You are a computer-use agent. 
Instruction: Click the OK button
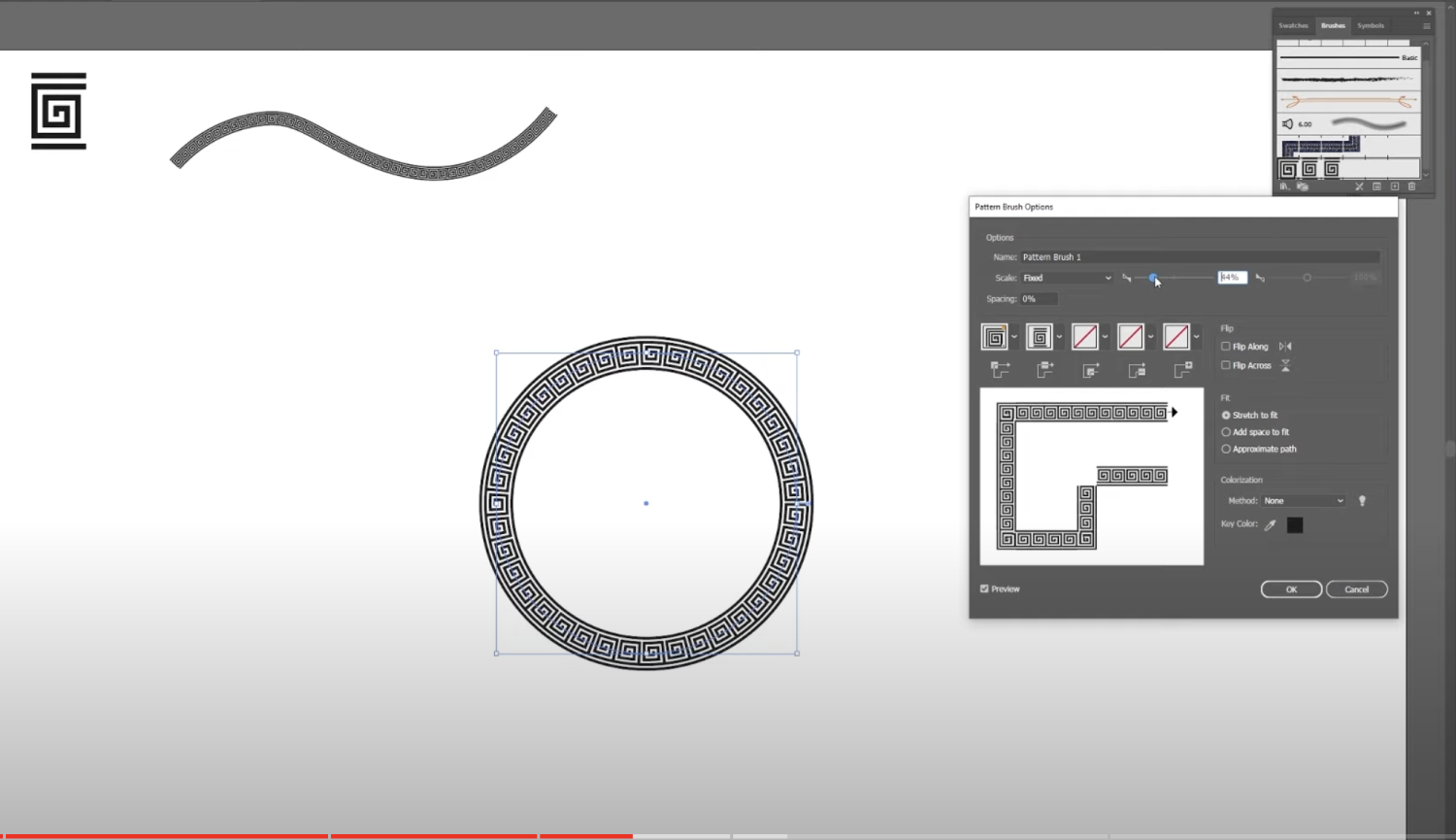pos(1291,588)
